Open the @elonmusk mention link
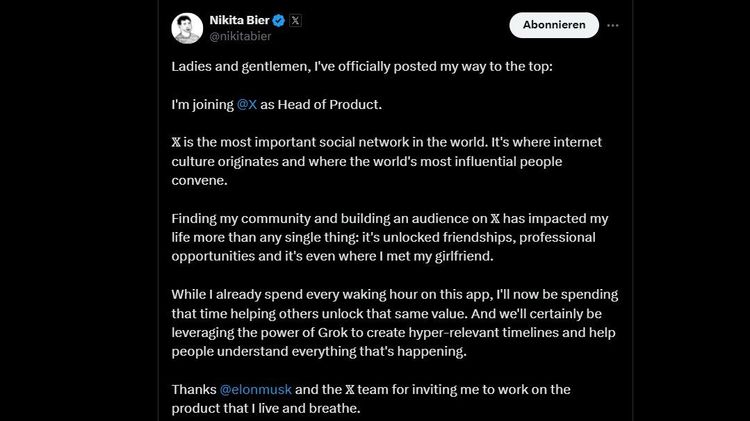The width and height of the screenshot is (750, 421). coord(254,388)
